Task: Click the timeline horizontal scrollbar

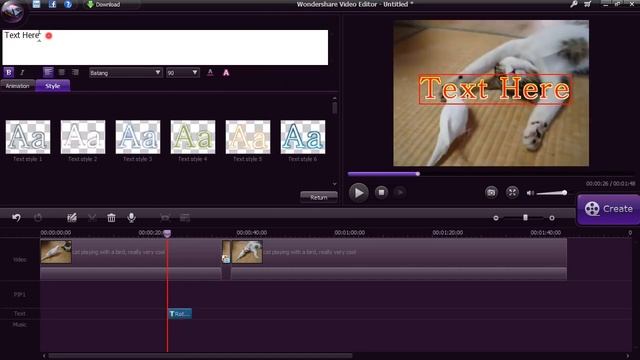Action: click(200, 356)
